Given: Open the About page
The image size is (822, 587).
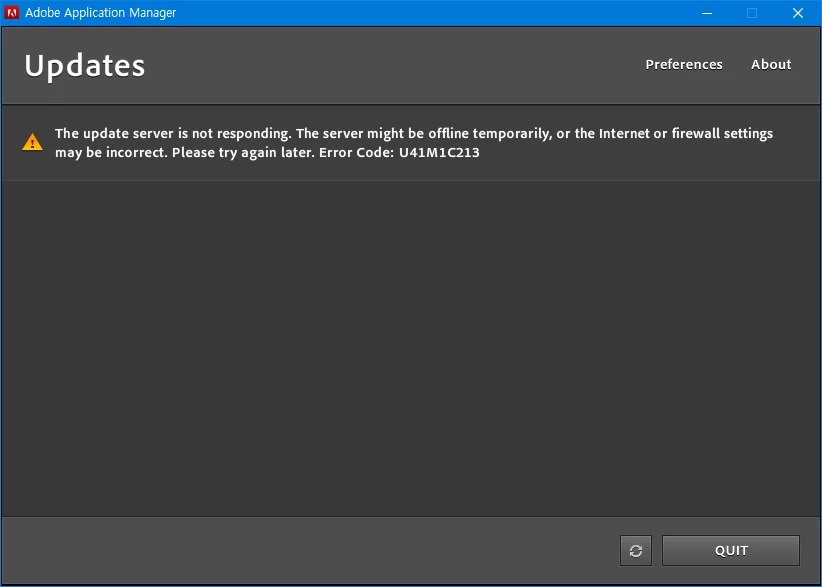Looking at the screenshot, I should click(x=771, y=64).
